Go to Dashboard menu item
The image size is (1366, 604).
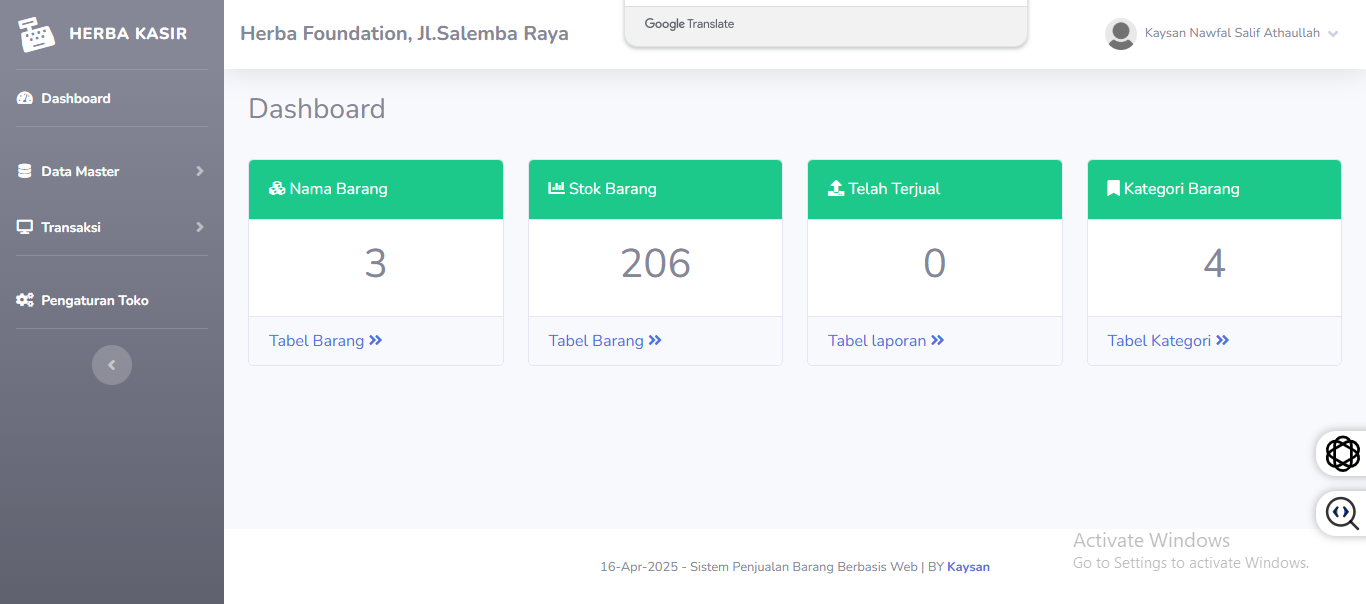[x=76, y=98]
